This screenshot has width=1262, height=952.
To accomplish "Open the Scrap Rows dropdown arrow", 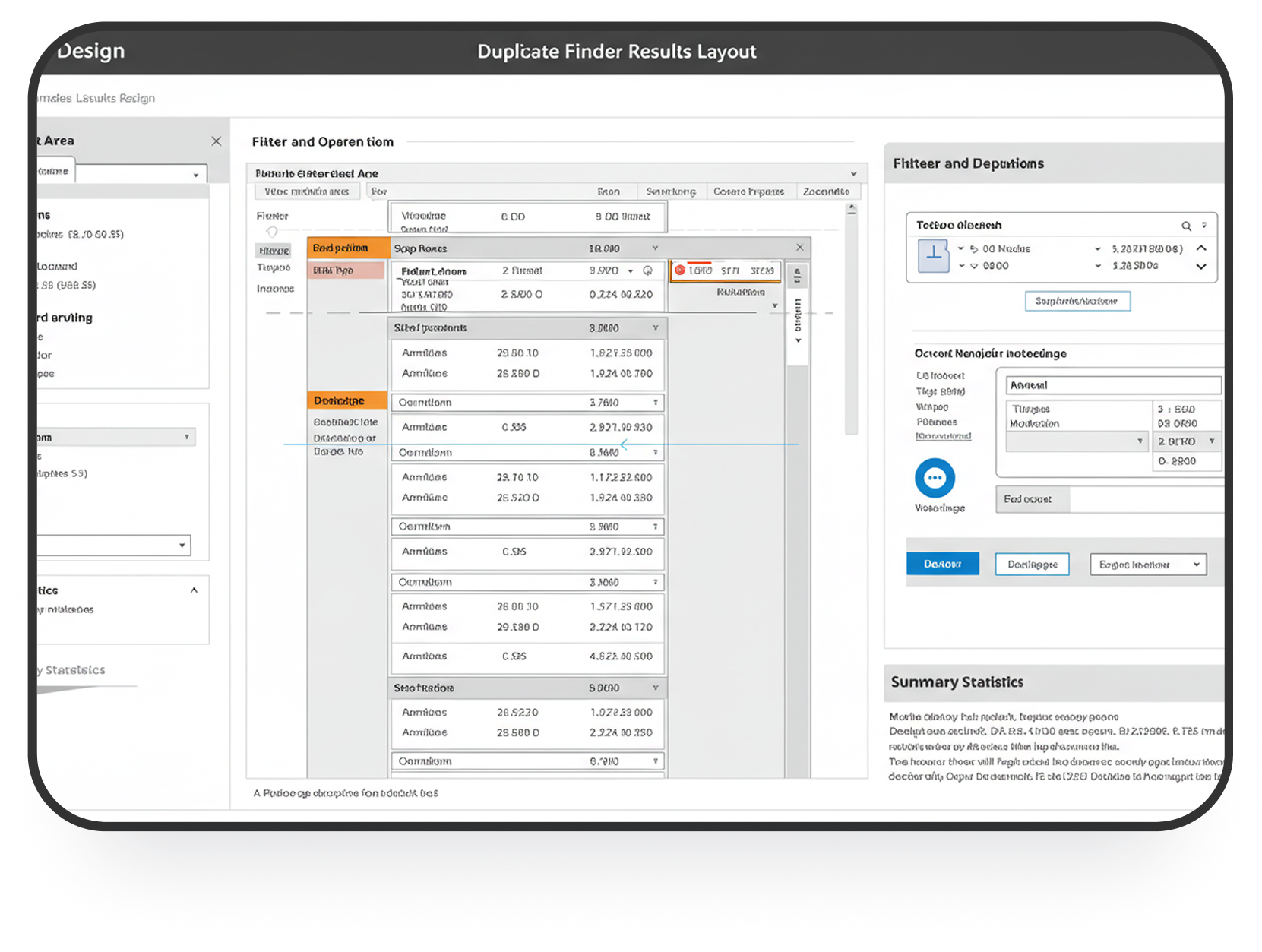I will tap(654, 247).
